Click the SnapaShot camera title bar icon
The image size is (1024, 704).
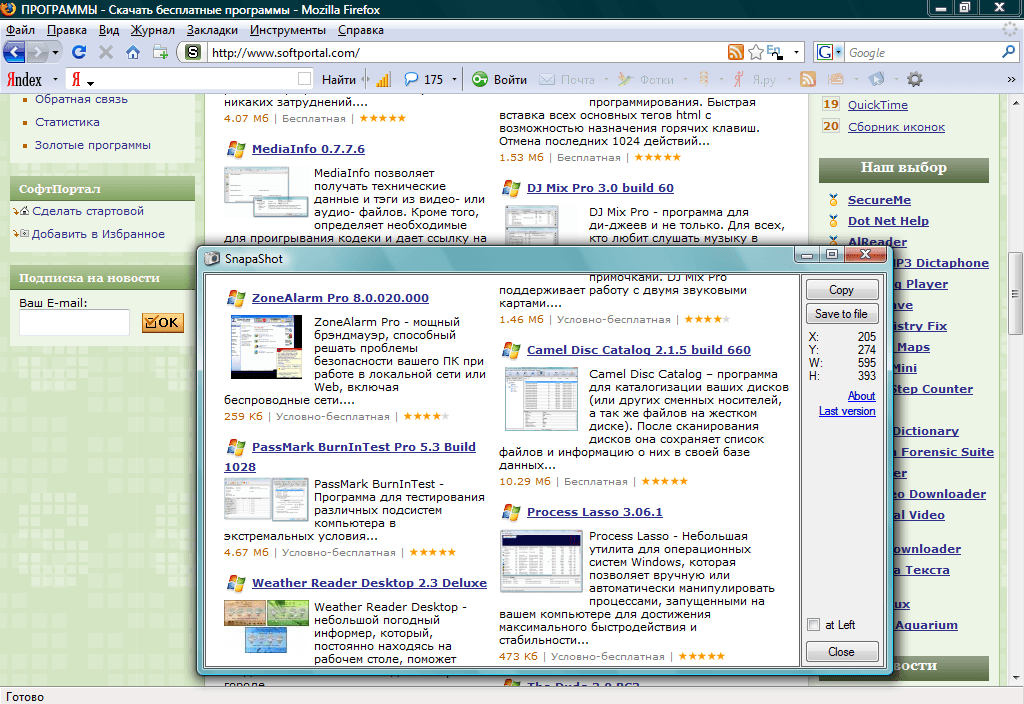(x=212, y=259)
